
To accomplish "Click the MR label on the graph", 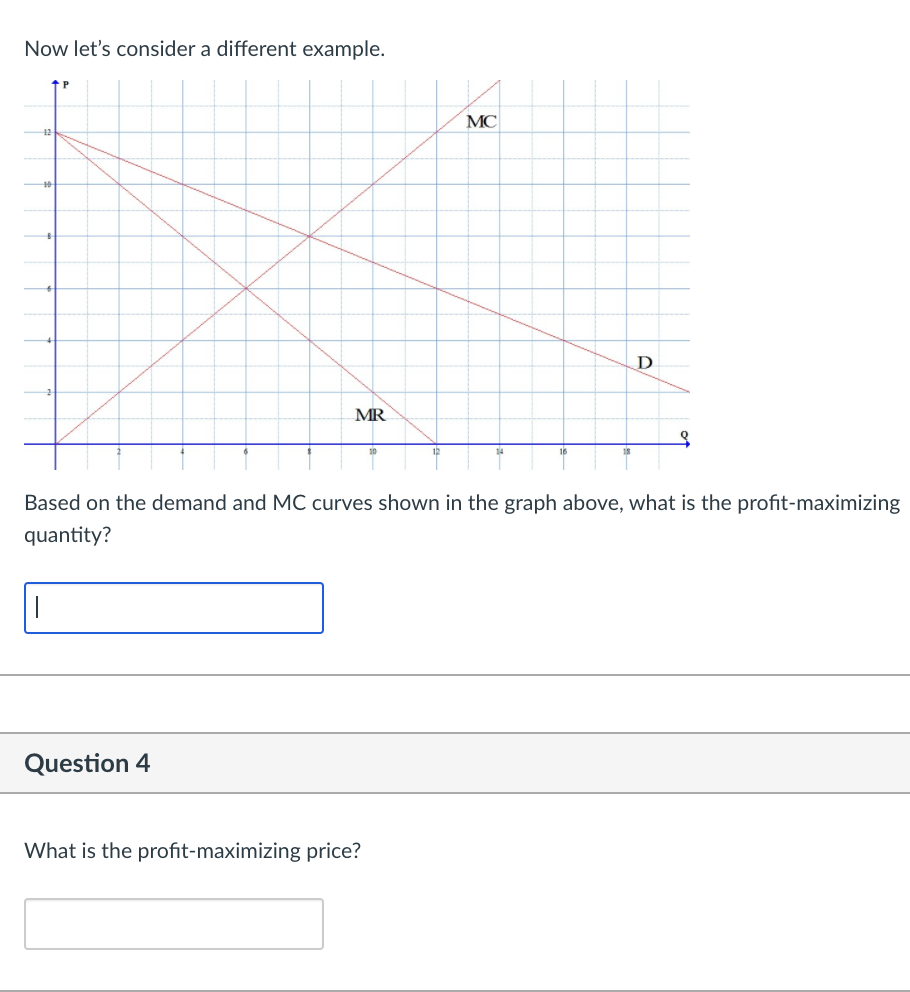I will pyautogui.click(x=369, y=413).
